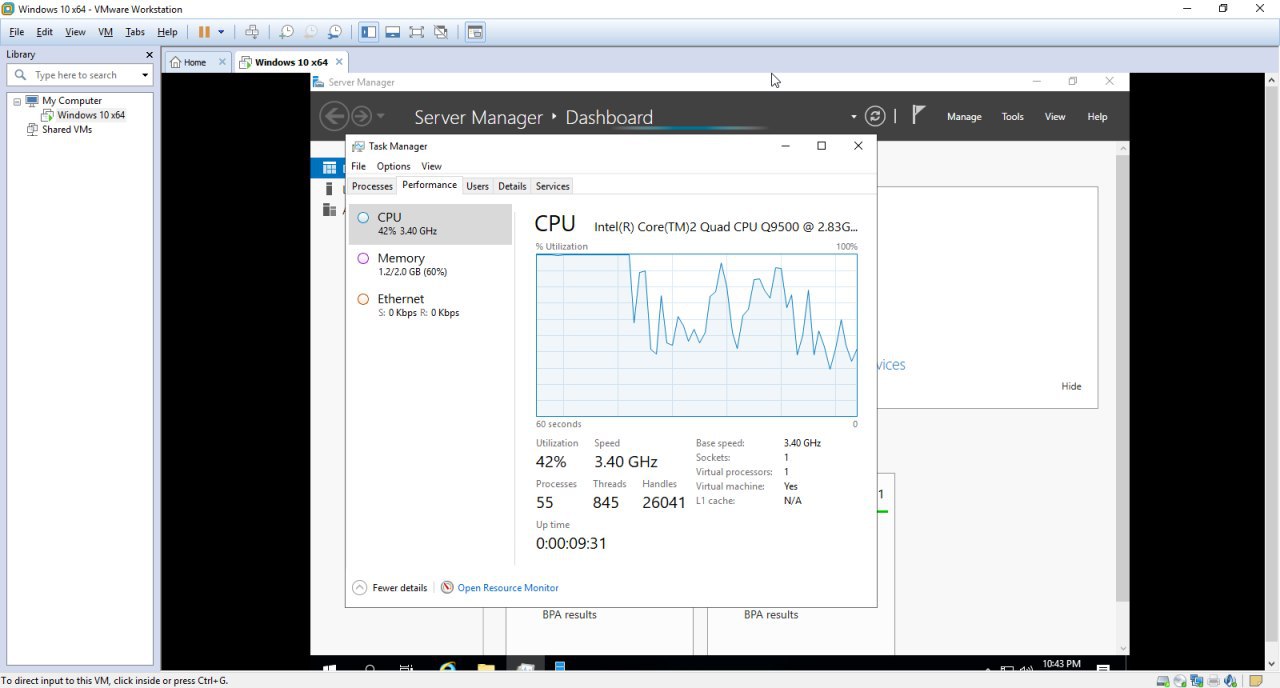This screenshot has height=688, width=1280.
Task: Switch to the Processes tab
Action: point(372,186)
